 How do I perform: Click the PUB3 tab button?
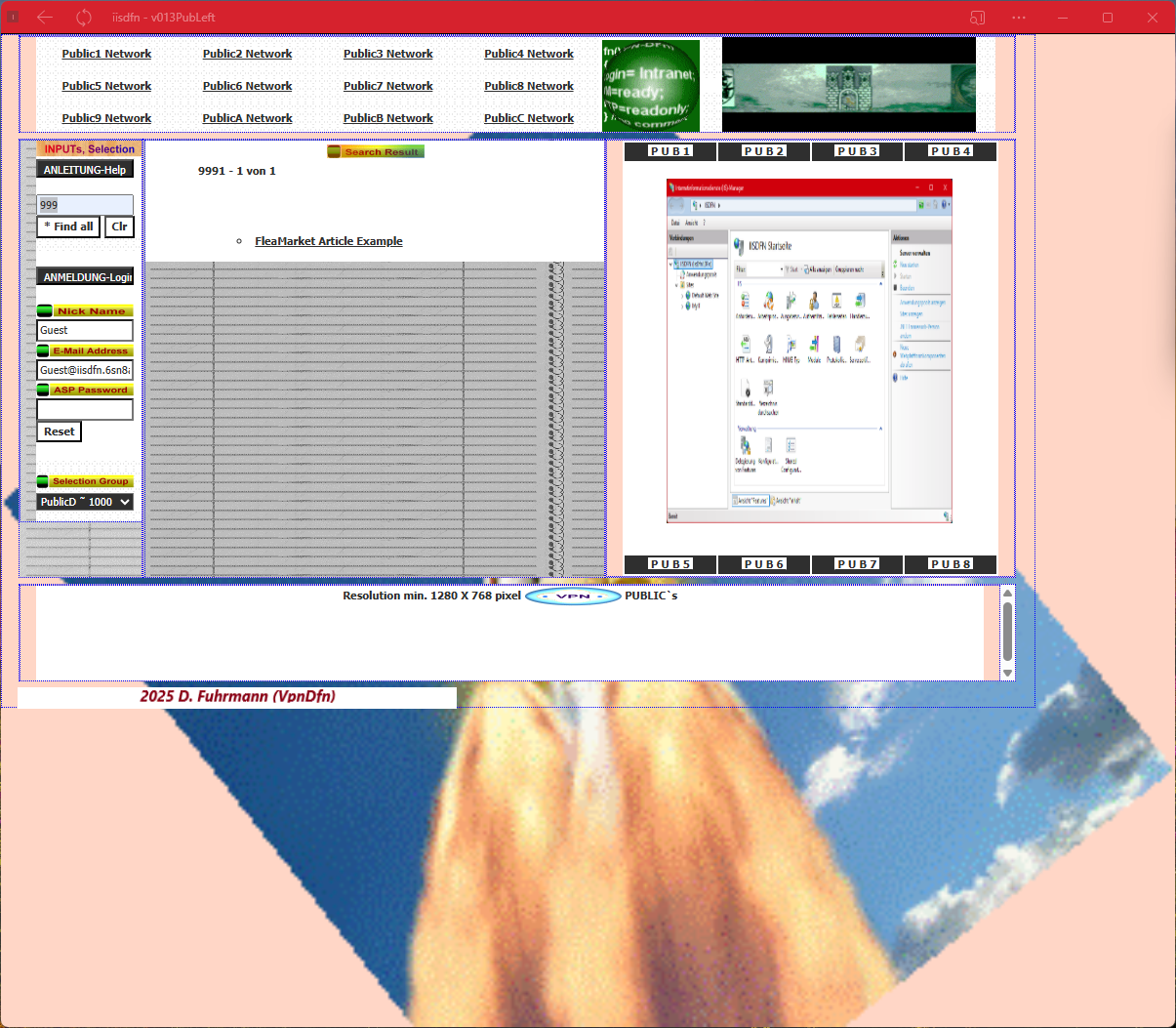point(857,151)
